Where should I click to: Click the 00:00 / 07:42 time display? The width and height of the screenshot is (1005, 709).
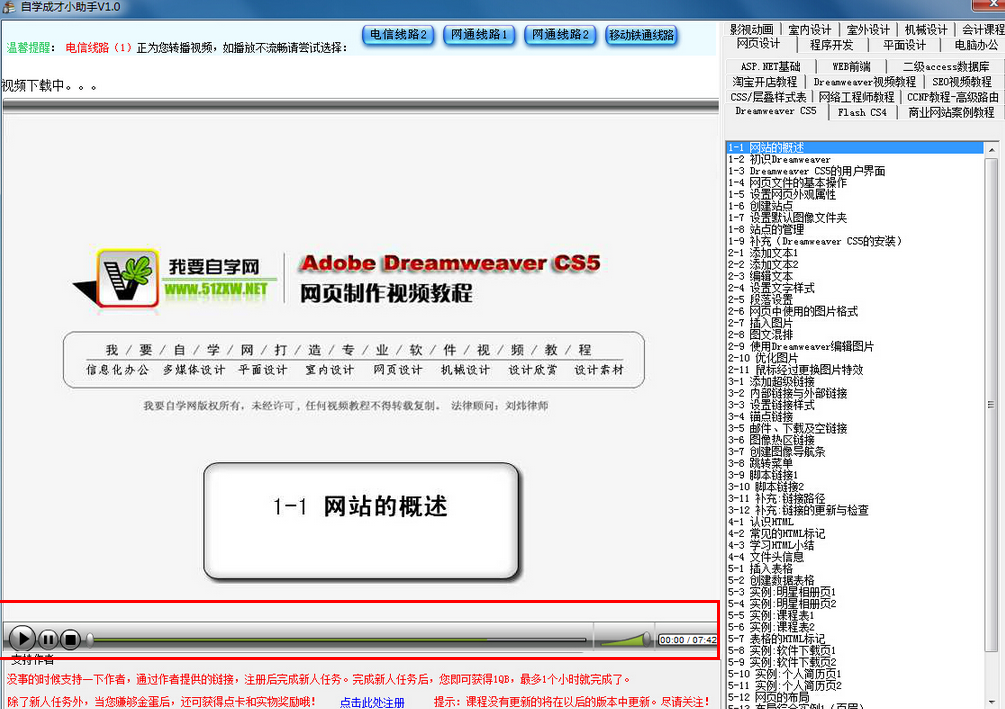pos(688,640)
